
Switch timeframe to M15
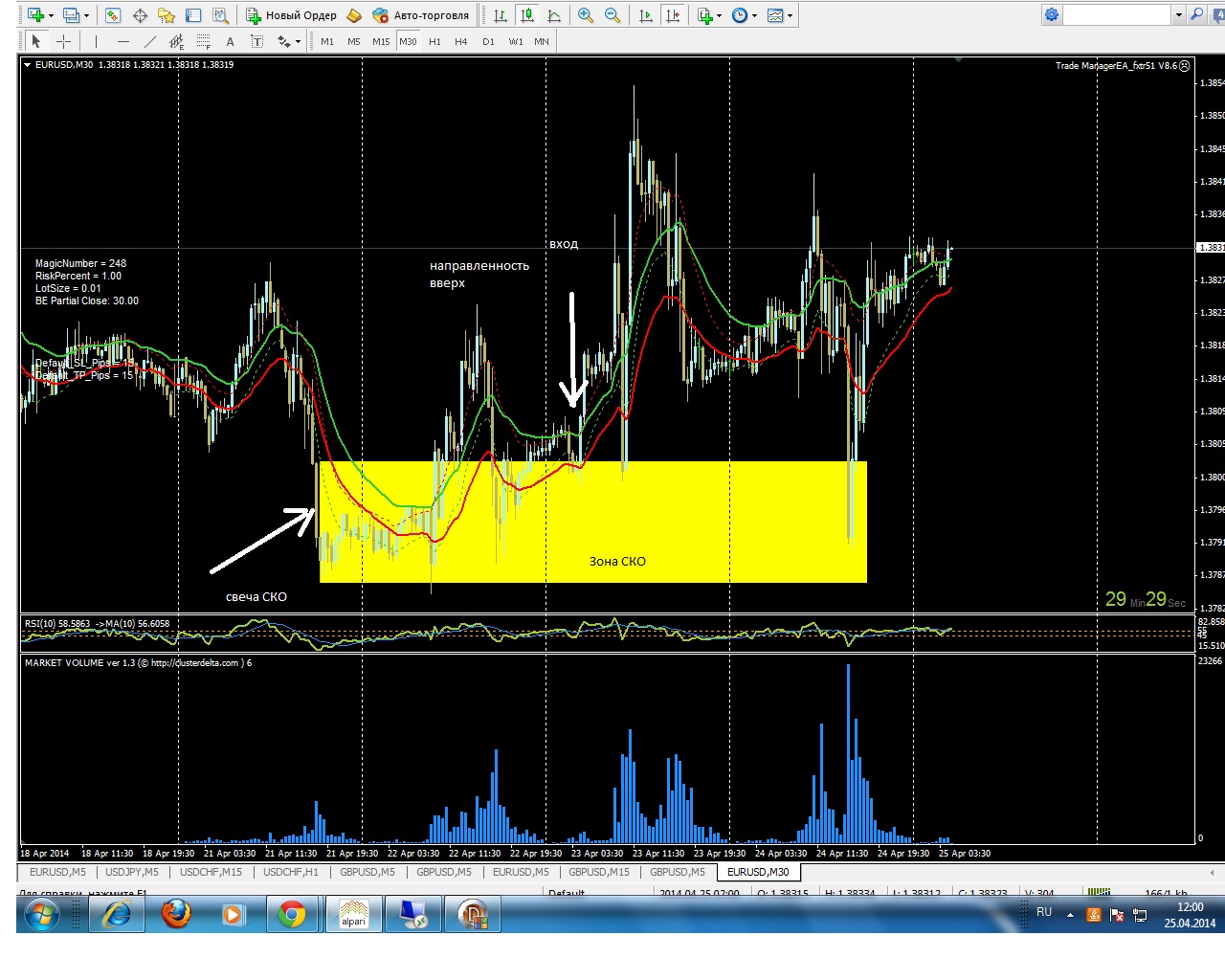[x=381, y=41]
